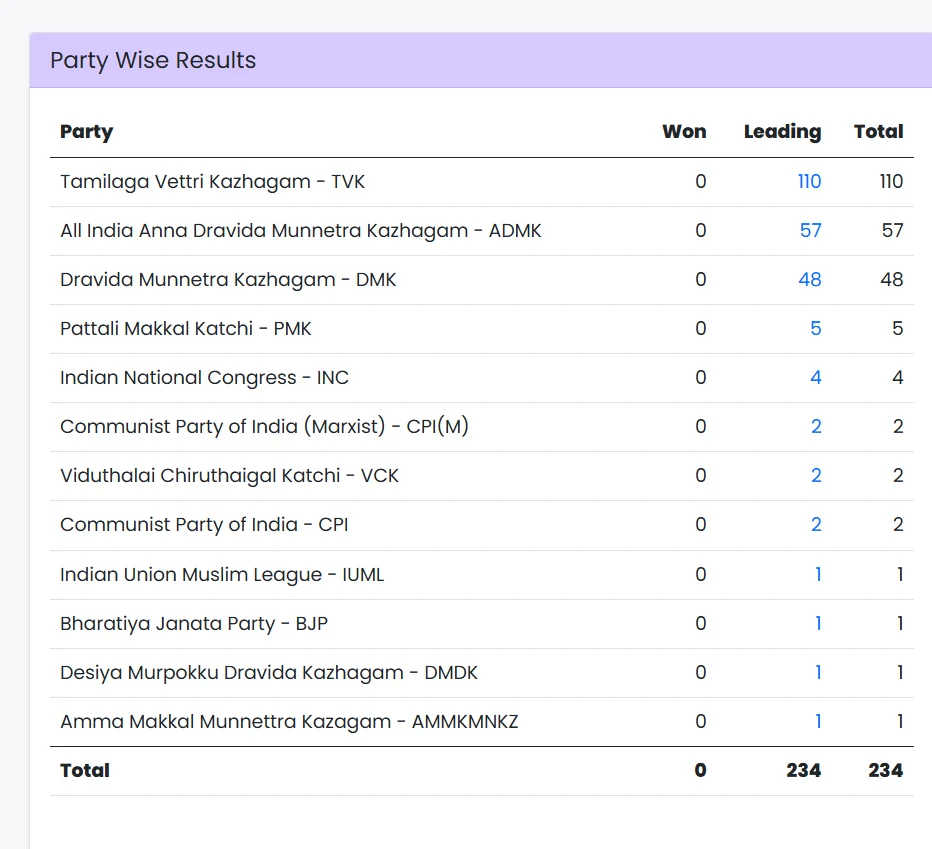Viewport: 932px width, 849px height.
Task: Click the bold Total row label
Action: click(84, 771)
